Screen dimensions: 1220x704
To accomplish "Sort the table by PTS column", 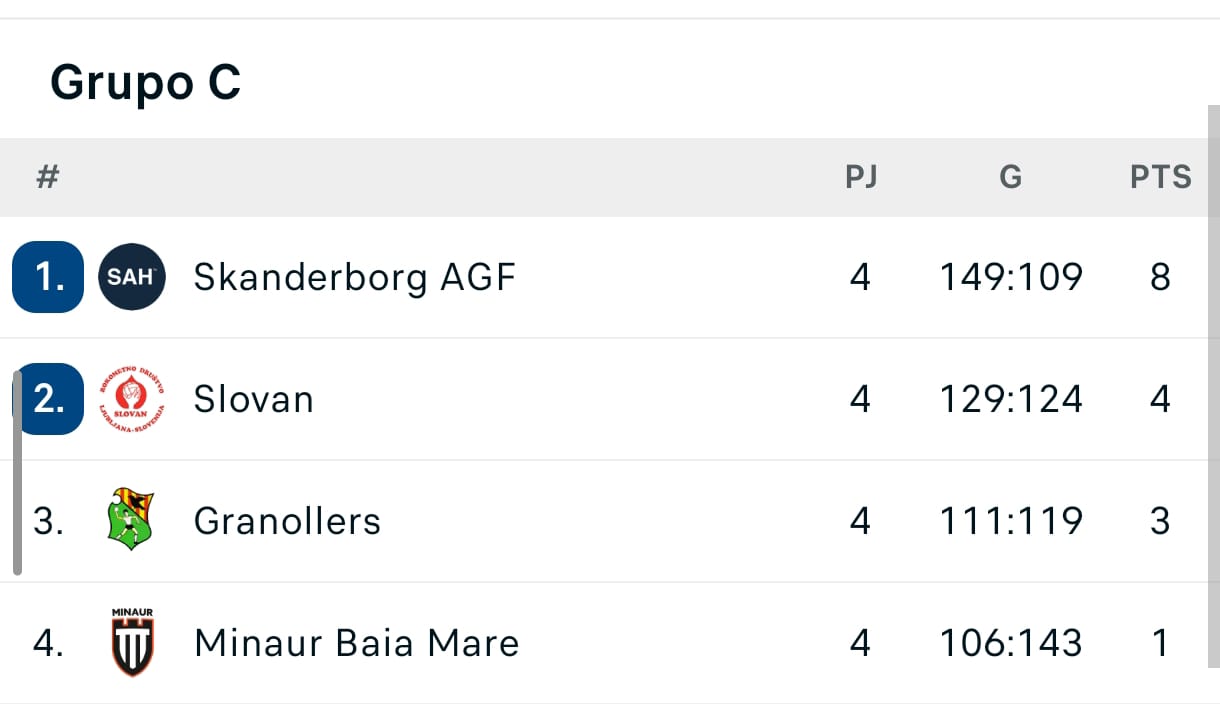I will (x=1161, y=177).
